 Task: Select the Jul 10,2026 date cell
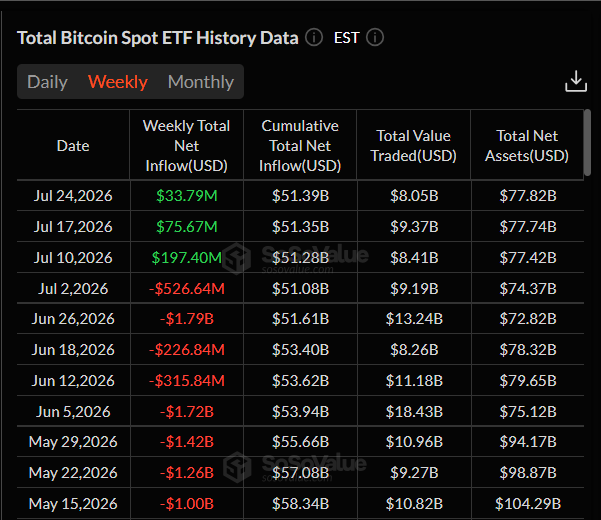73,258
